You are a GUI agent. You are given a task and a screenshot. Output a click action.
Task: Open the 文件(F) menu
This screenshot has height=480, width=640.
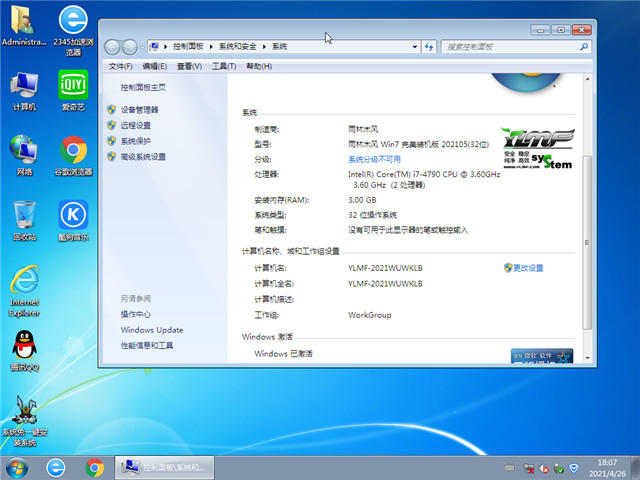click(x=120, y=66)
